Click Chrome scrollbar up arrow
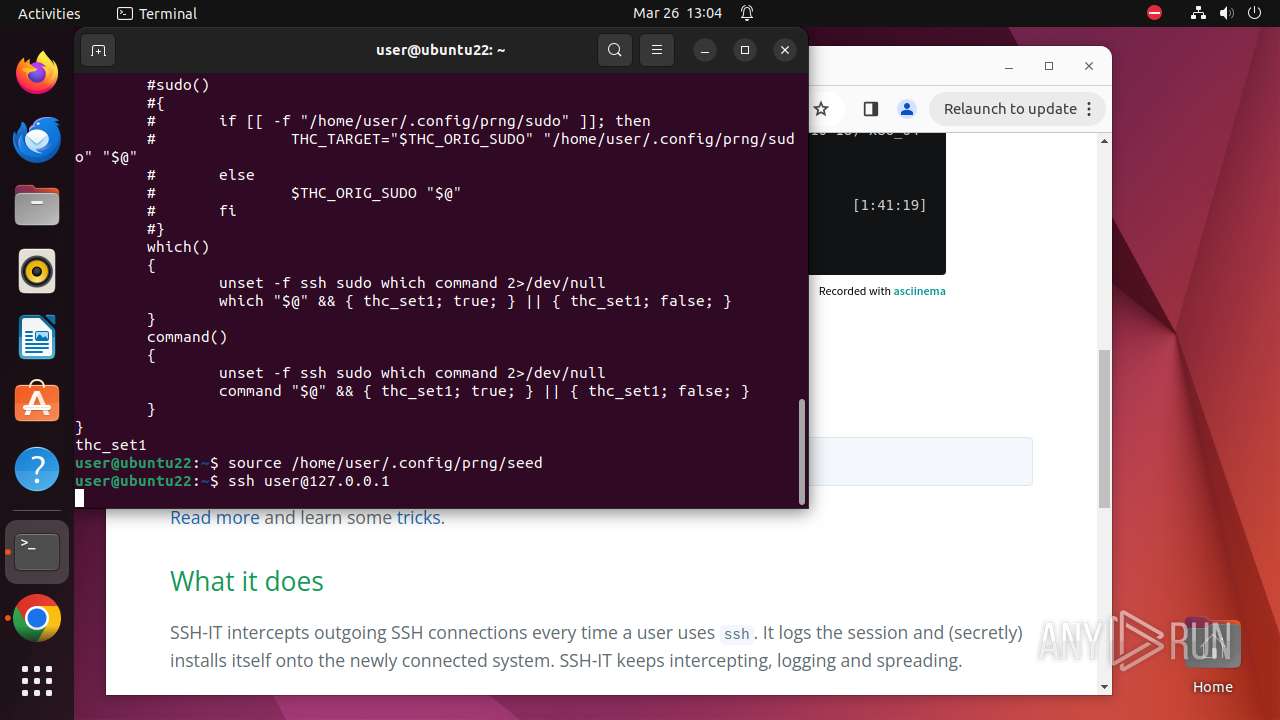The width and height of the screenshot is (1280, 720). [1104, 140]
